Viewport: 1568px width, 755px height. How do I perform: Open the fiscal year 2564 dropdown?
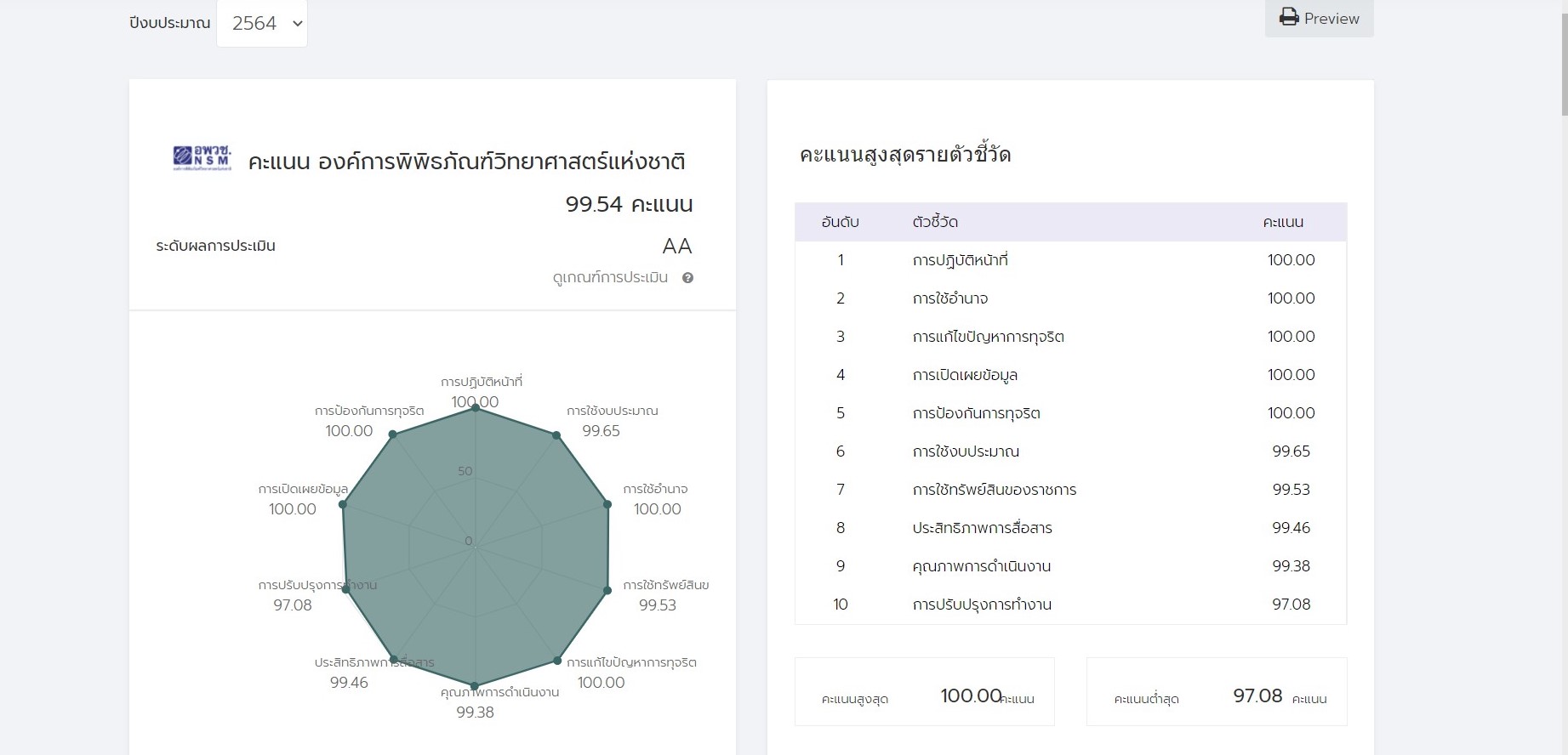[262, 24]
